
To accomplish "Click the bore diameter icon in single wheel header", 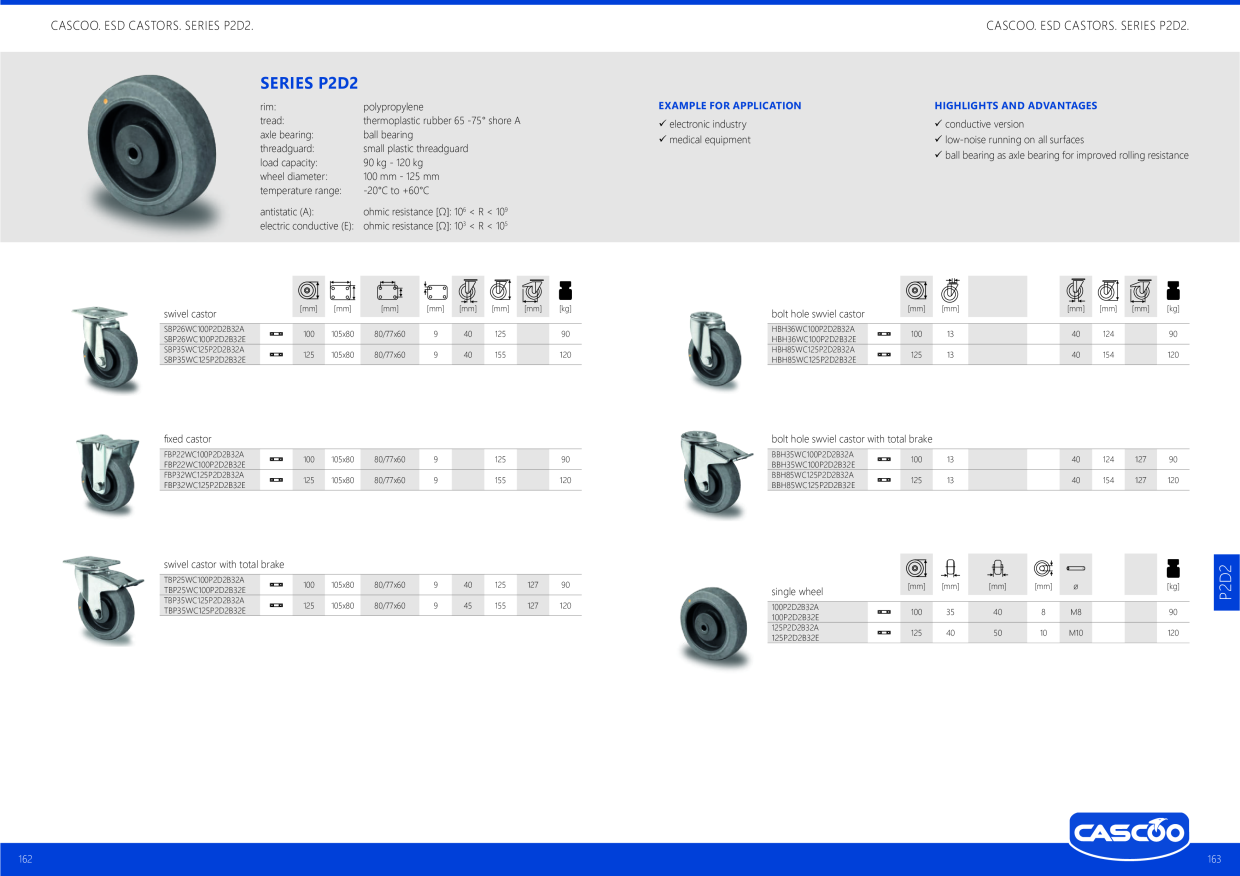I will click(1043, 568).
